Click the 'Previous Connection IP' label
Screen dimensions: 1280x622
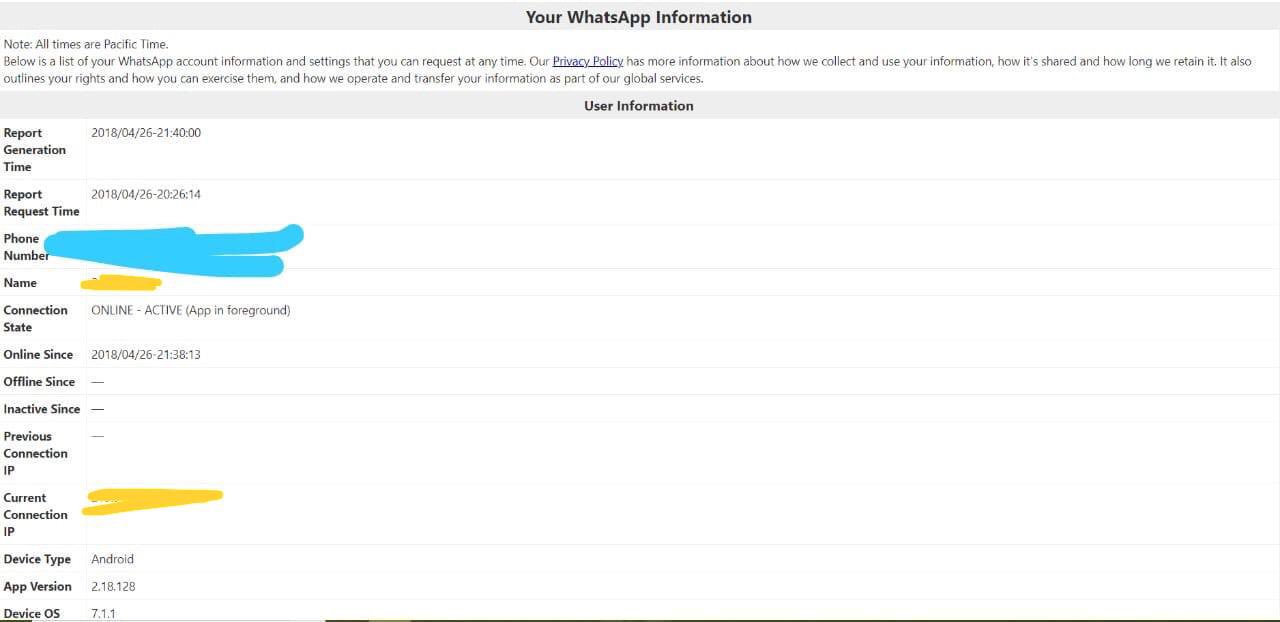coord(35,453)
